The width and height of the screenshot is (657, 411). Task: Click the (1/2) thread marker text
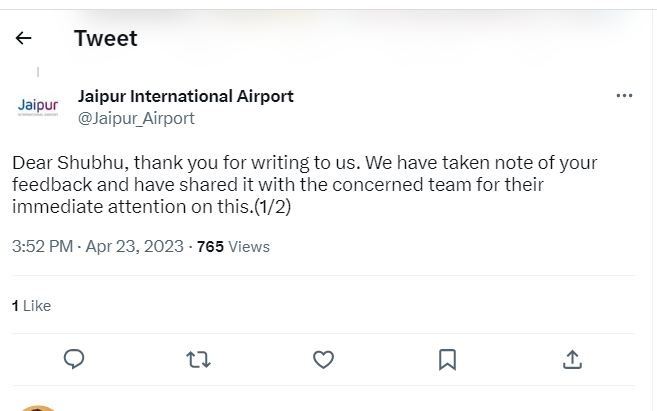click(273, 207)
